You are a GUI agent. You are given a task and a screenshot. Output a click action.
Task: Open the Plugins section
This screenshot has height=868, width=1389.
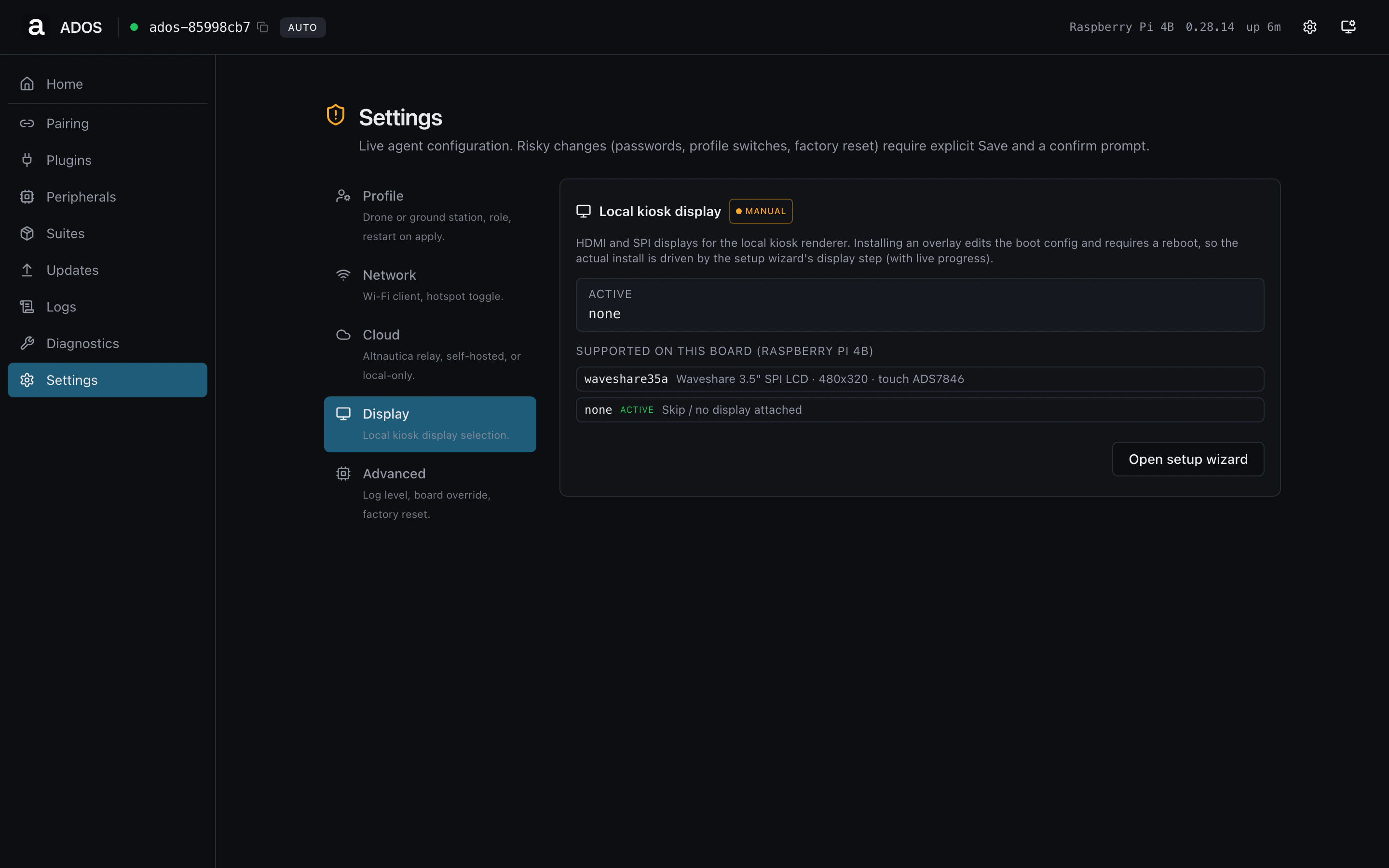(108, 160)
